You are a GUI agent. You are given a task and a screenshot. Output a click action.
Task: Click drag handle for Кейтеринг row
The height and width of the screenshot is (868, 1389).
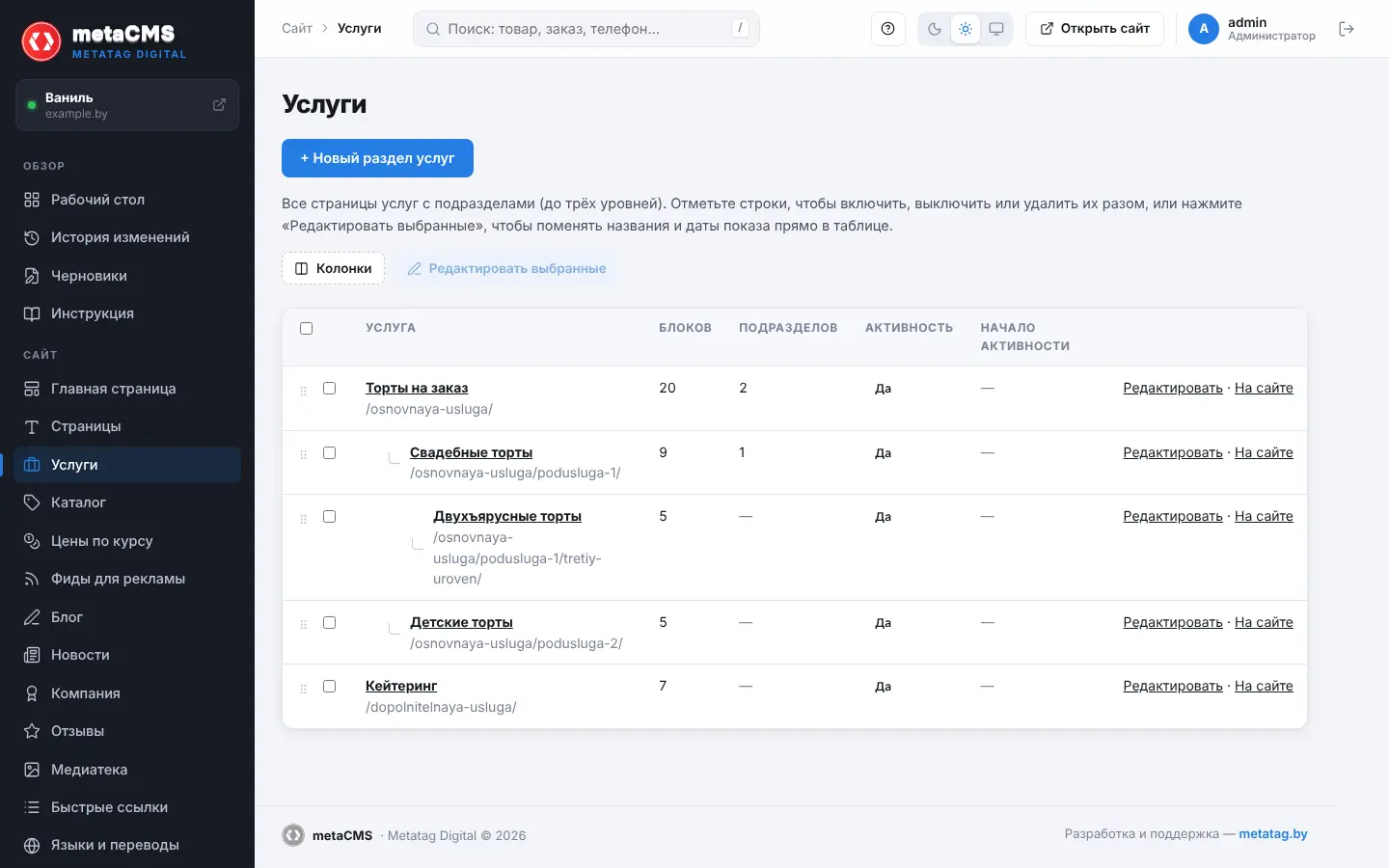[303, 689]
